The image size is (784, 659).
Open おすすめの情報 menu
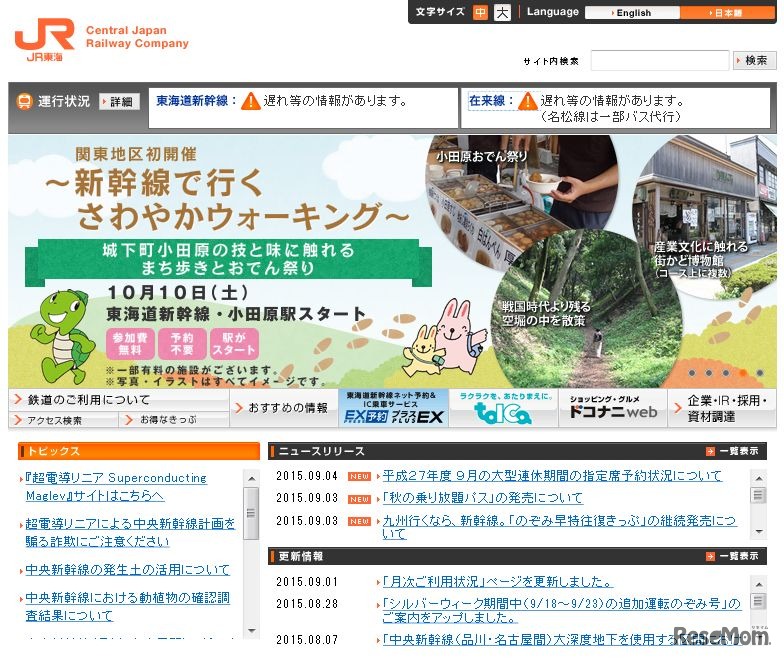[x=284, y=408]
